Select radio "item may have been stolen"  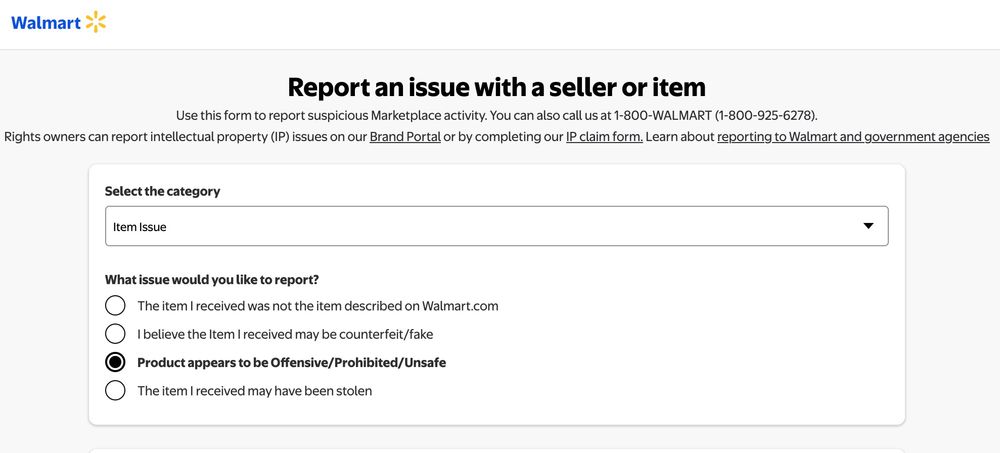pyautogui.click(x=115, y=391)
